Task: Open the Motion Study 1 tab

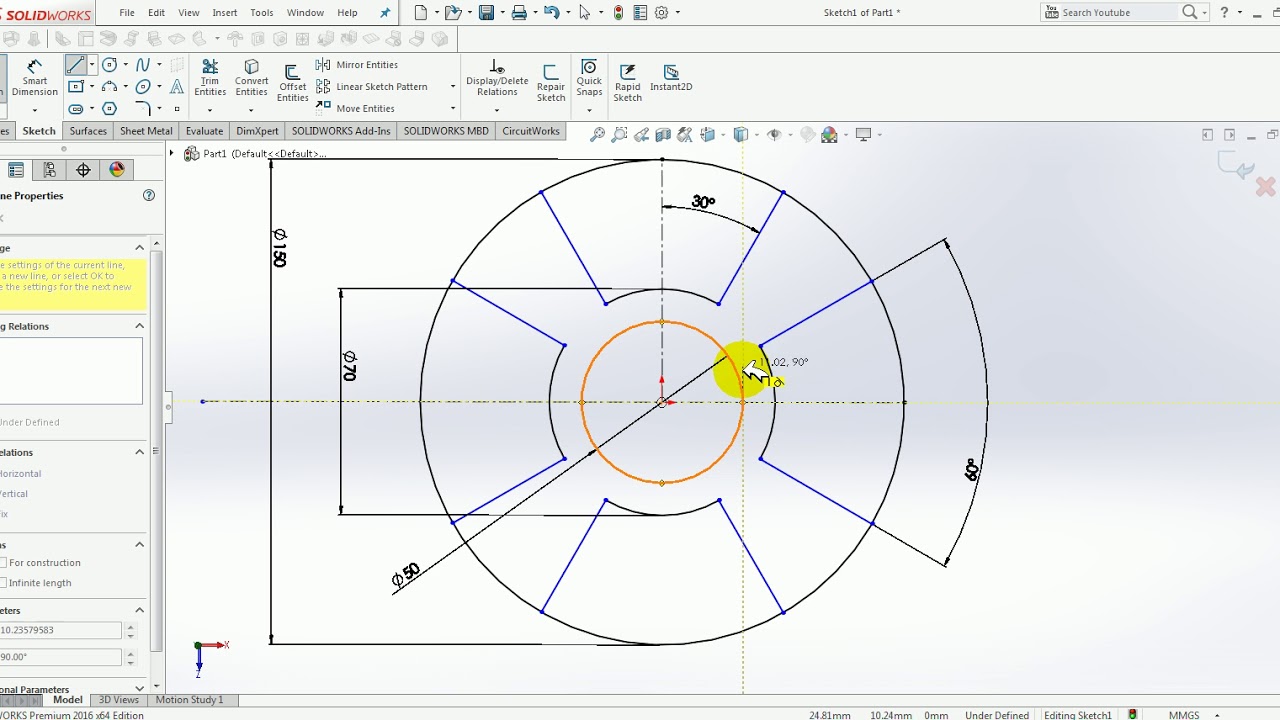Action: coord(189,700)
